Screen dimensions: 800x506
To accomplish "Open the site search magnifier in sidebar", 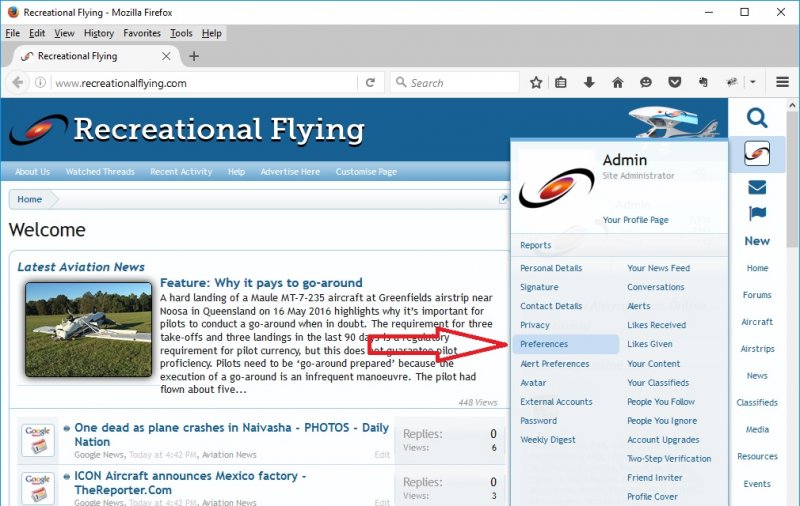I will coord(757,118).
